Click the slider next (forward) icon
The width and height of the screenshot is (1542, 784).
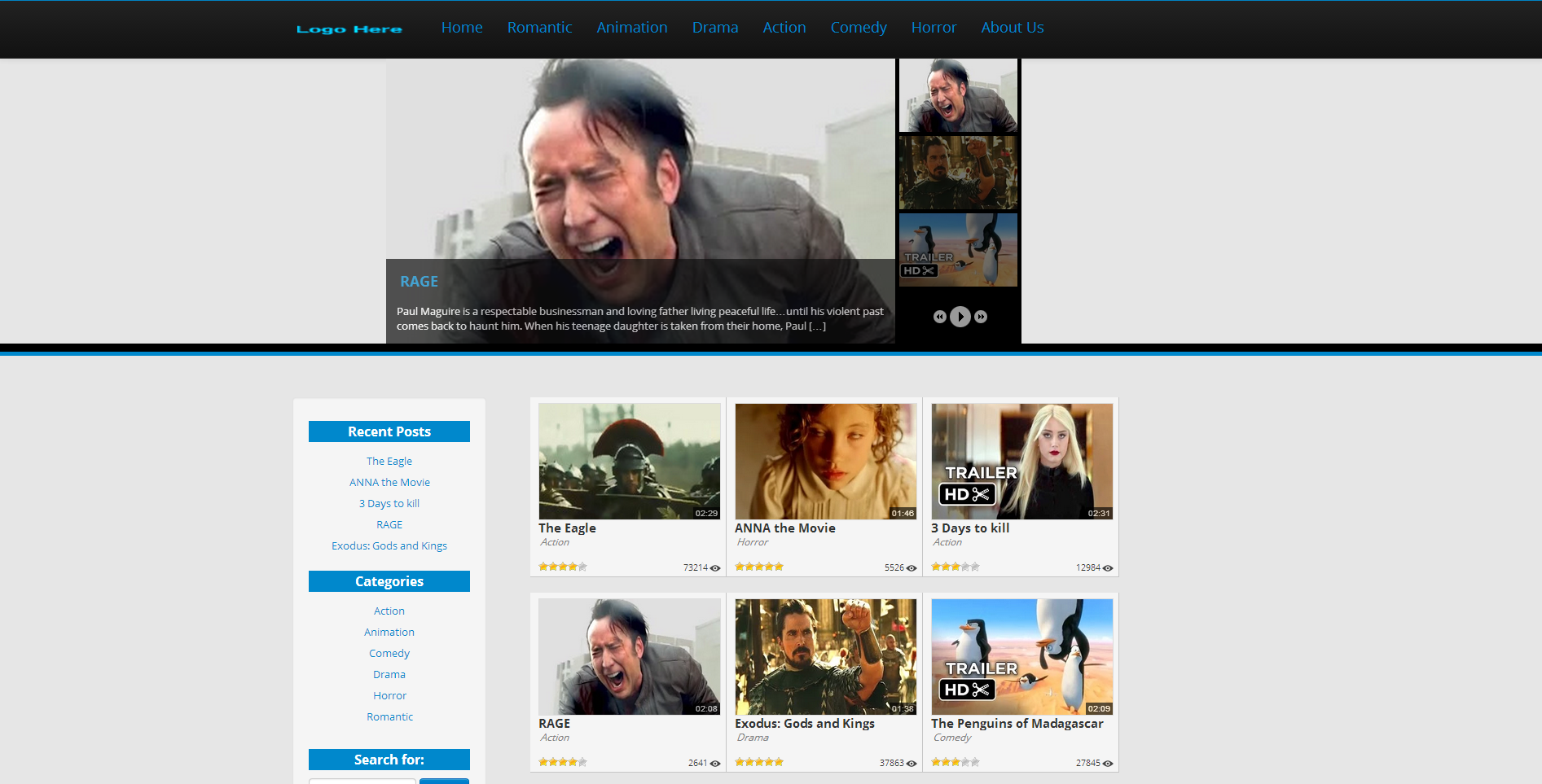coord(981,317)
